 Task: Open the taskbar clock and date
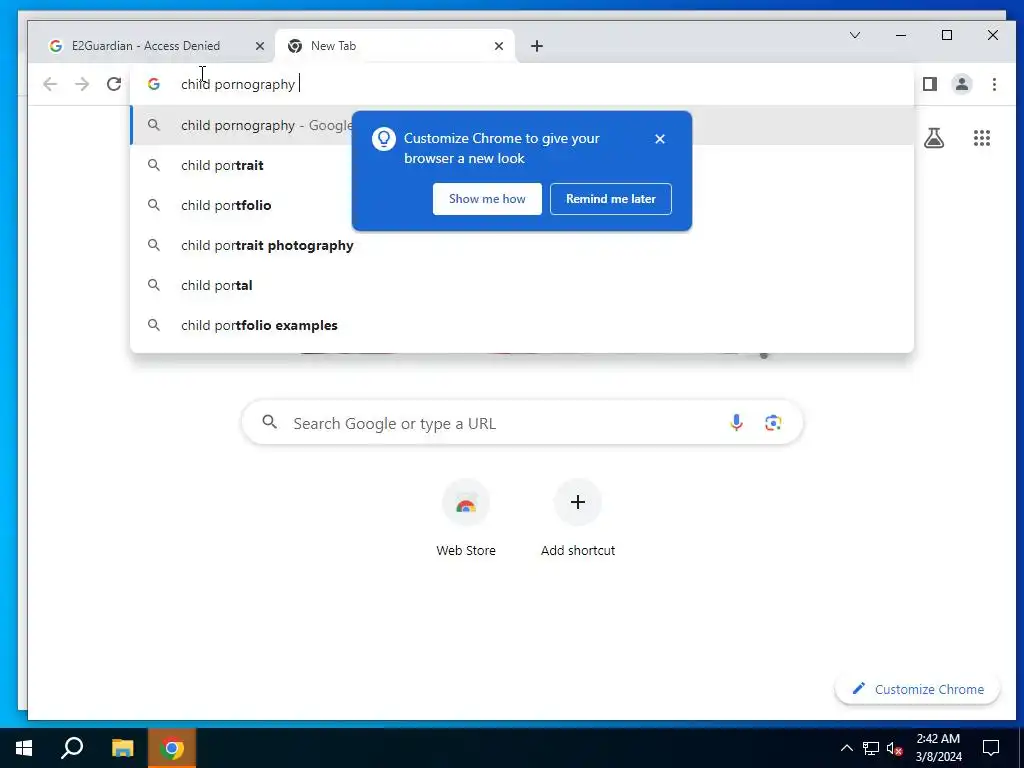(938, 748)
